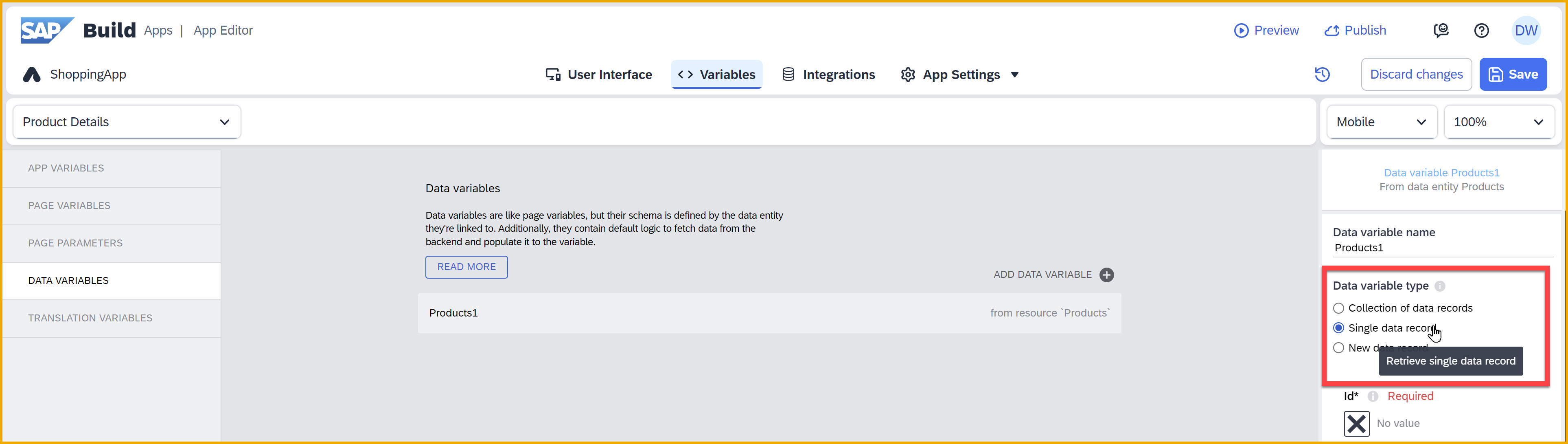Open the history clock icon

coord(1322,74)
